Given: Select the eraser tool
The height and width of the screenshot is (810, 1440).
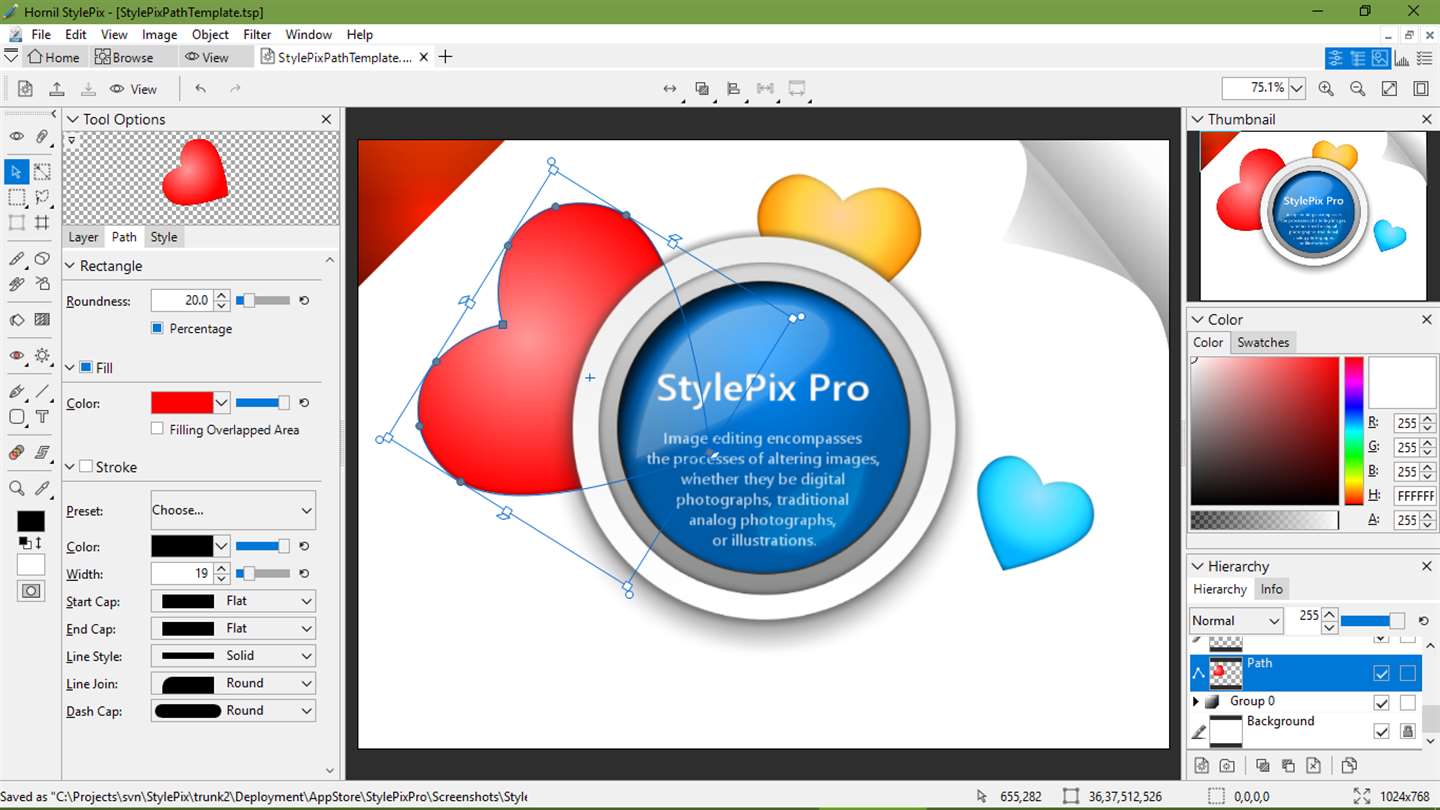Looking at the screenshot, I should click(x=42, y=258).
